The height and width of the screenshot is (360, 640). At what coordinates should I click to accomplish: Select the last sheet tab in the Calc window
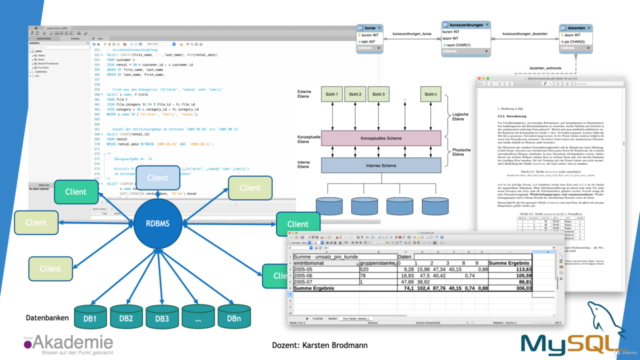tap(356, 318)
